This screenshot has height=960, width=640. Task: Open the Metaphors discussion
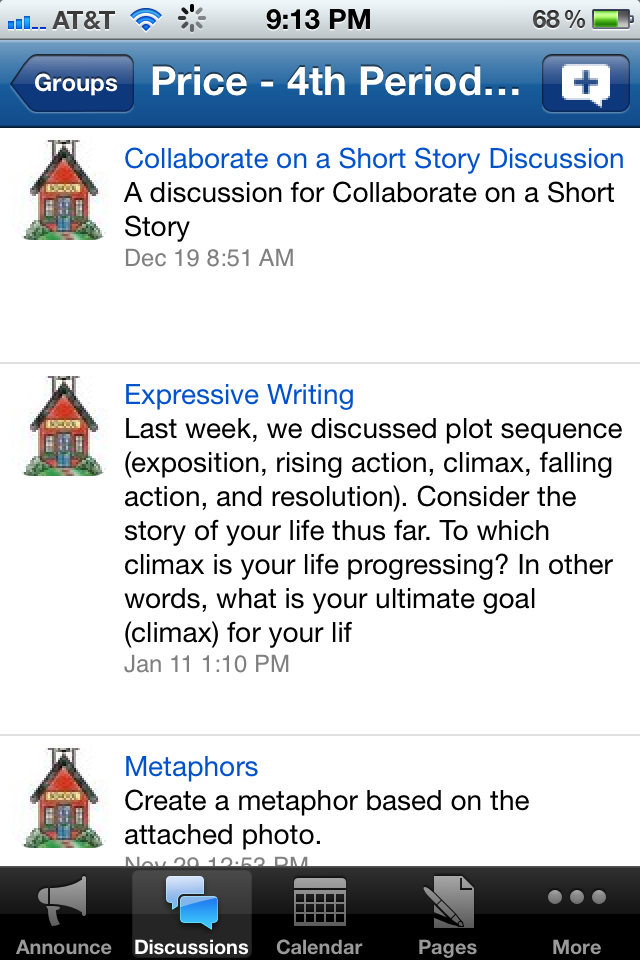tap(191, 767)
